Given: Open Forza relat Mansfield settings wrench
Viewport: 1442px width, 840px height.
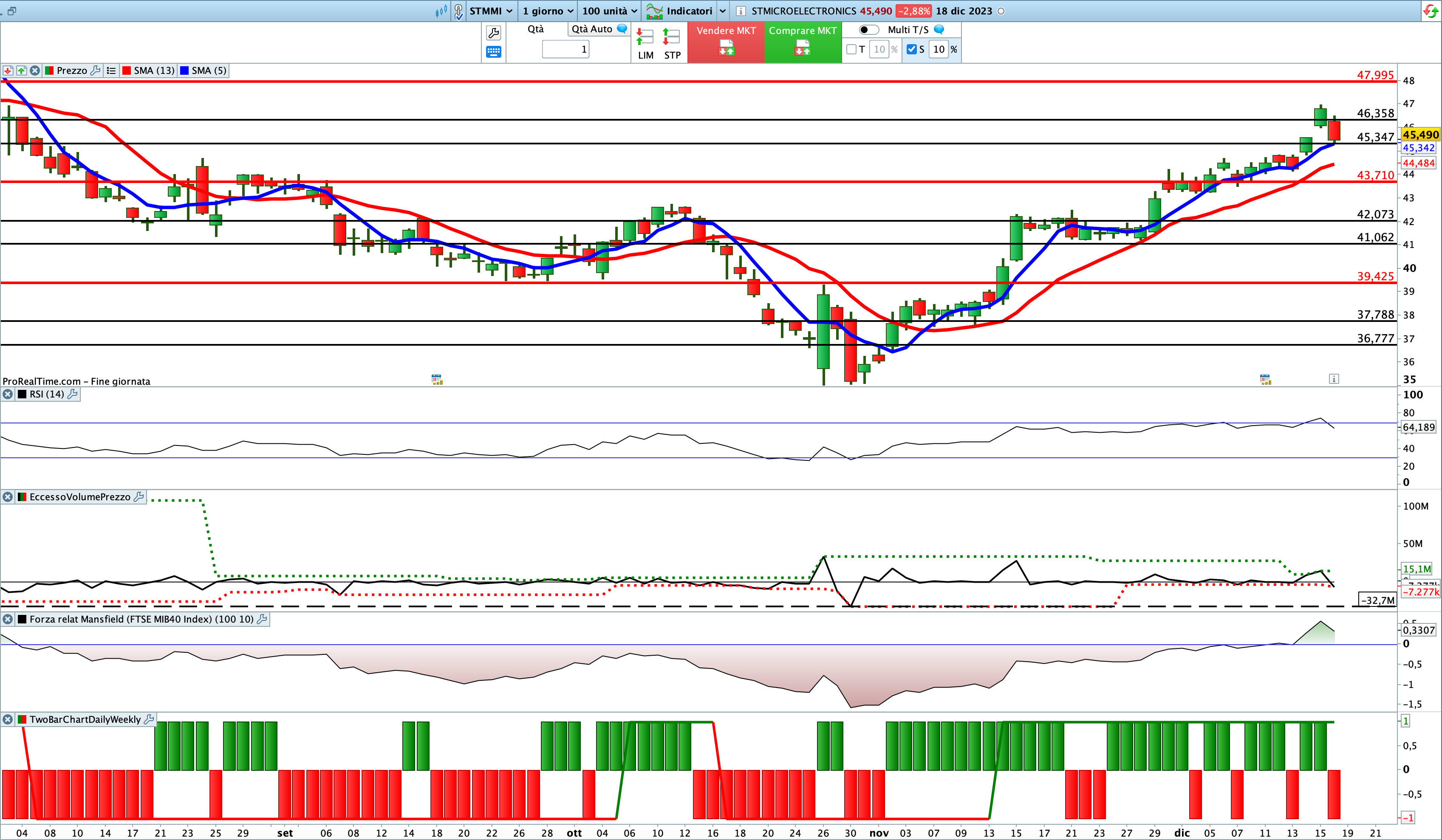Looking at the screenshot, I should pos(262,619).
